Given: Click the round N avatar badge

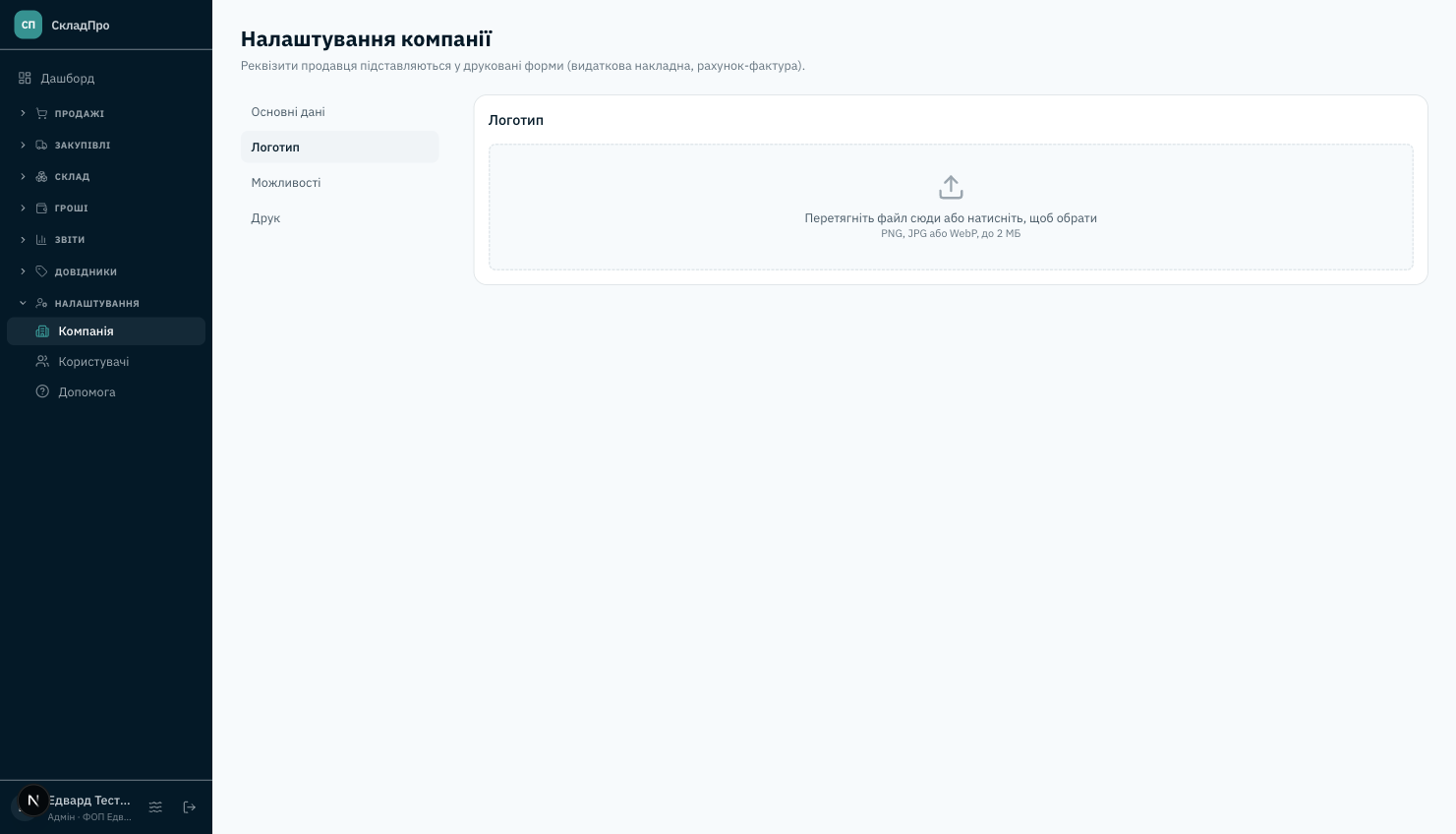Looking at the screenshot, I should tap(33, 801).
